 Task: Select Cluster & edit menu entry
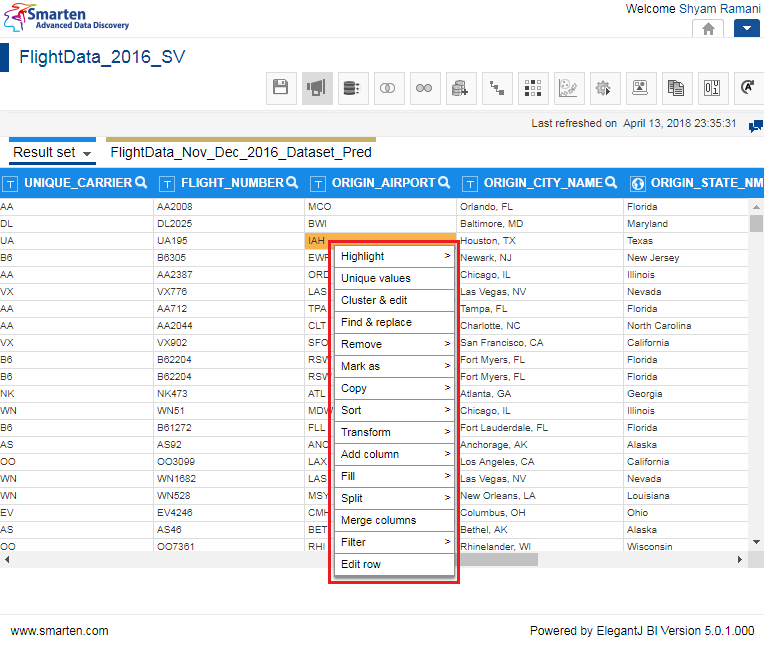coord(394,300)
